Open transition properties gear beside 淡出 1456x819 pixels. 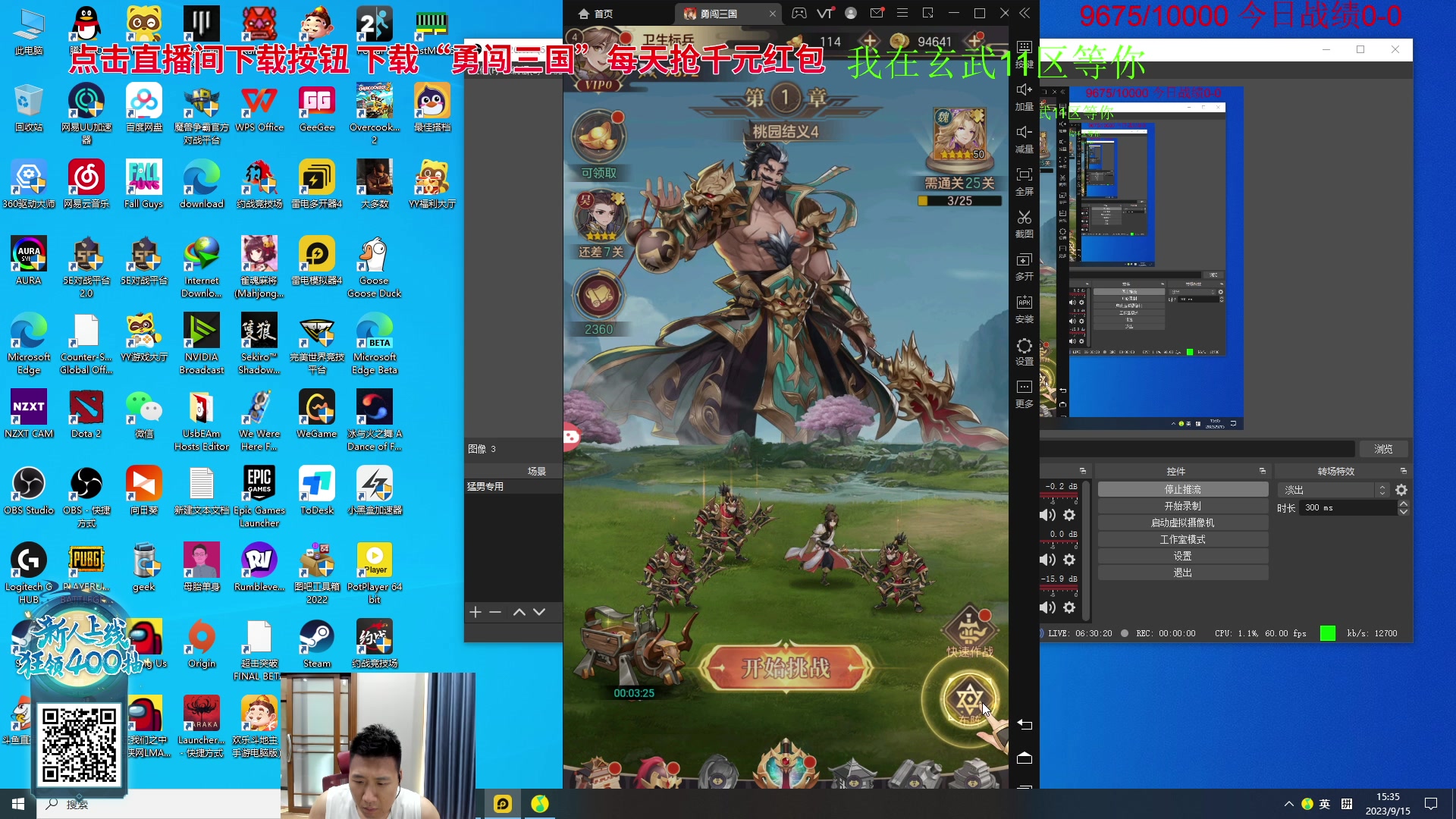(1401, 490)
